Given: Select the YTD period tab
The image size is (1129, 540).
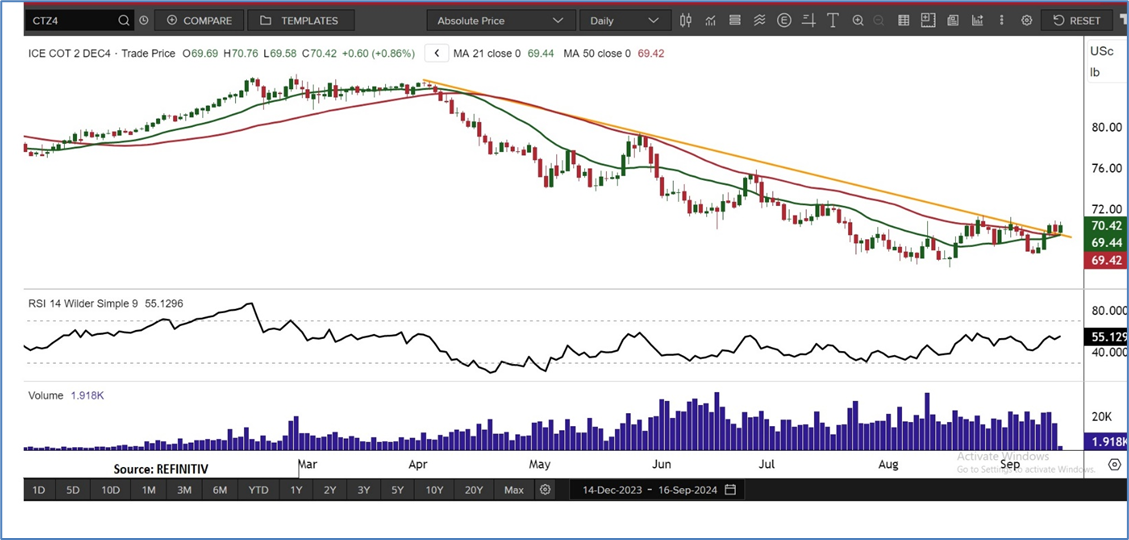Looking at the screenshot, I should pos(258,490).
